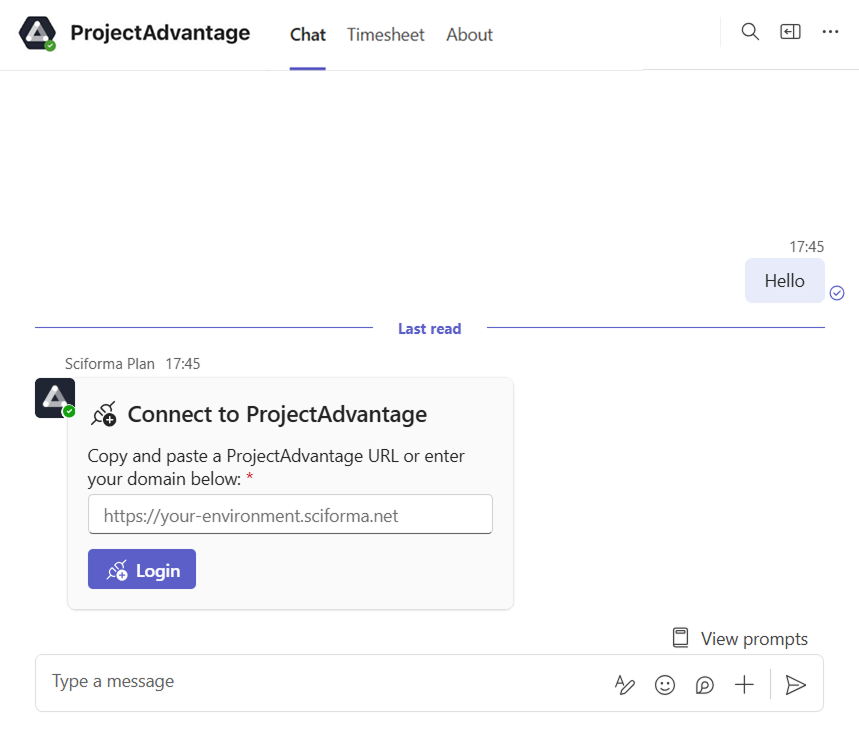This screenshot has height=736, width=859.
Task: Open the search magnifier icon
Action: coord(750,32)
